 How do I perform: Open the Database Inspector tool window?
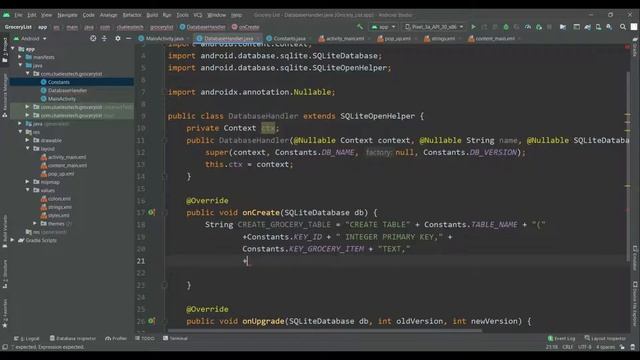point(73,338)
